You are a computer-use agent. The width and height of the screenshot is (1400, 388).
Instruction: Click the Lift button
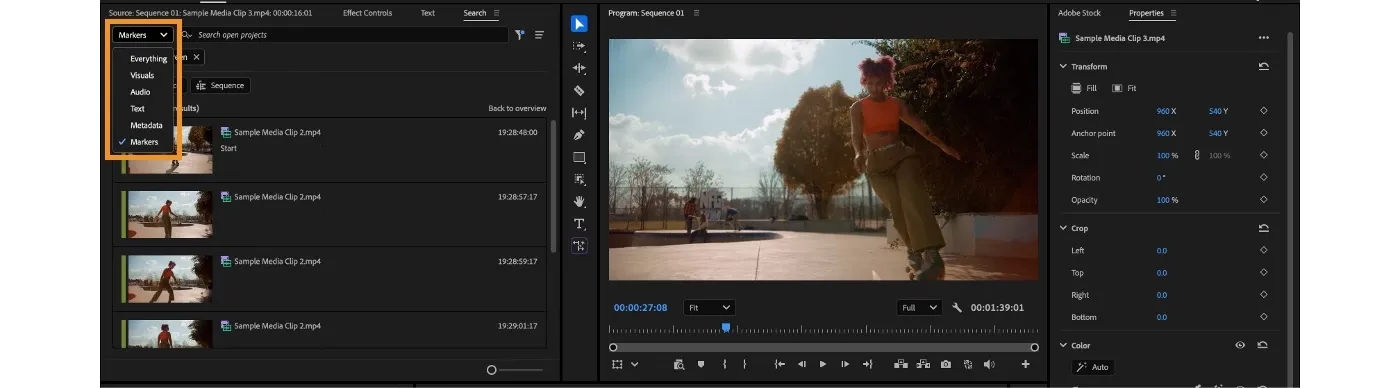click(900, 364)
